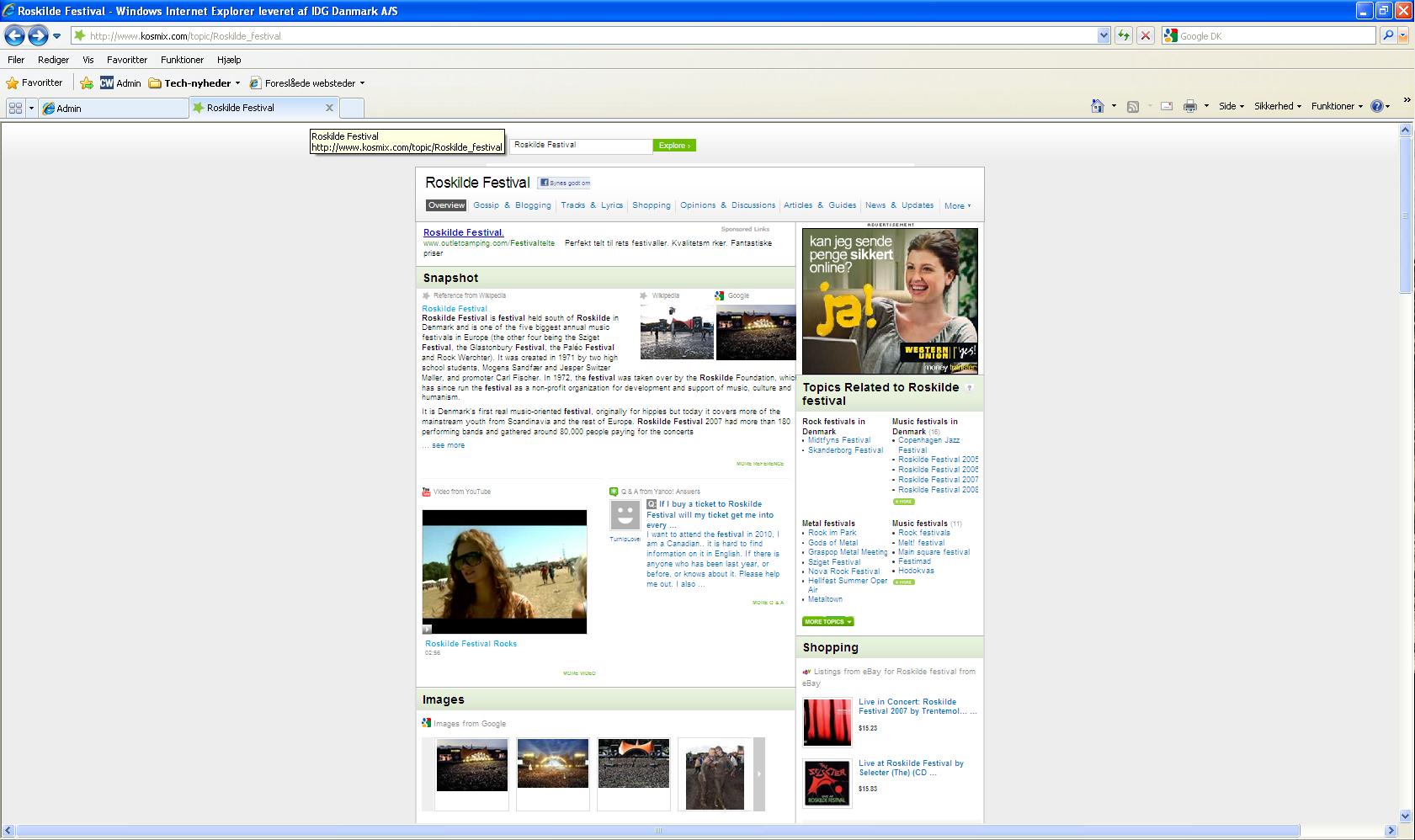
Task: Click the RSS feeds icon
Action: [1133, 106]
